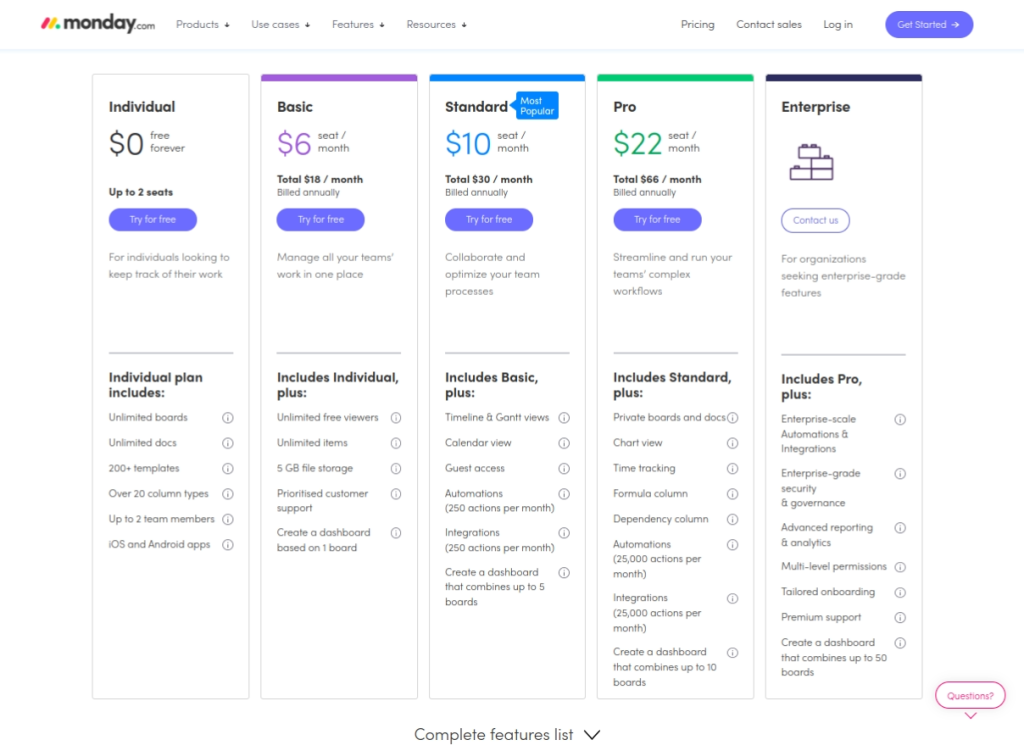Click the building blocks icon on Enterprise plan
This screenshot has height=751, width=1024.
tap(813, 160)
